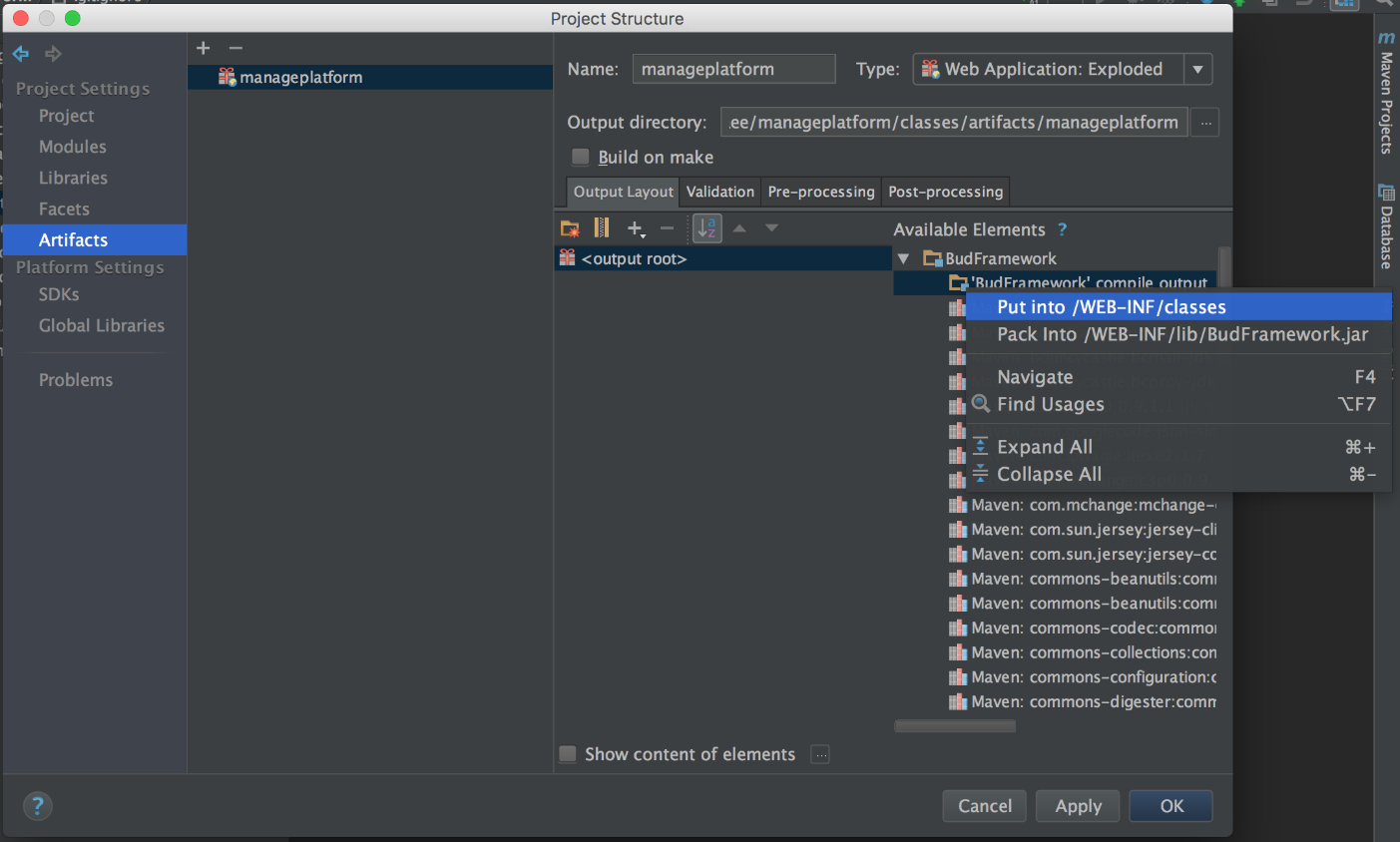Toggle Show content of elements checkbox

[x=568, y=754]
